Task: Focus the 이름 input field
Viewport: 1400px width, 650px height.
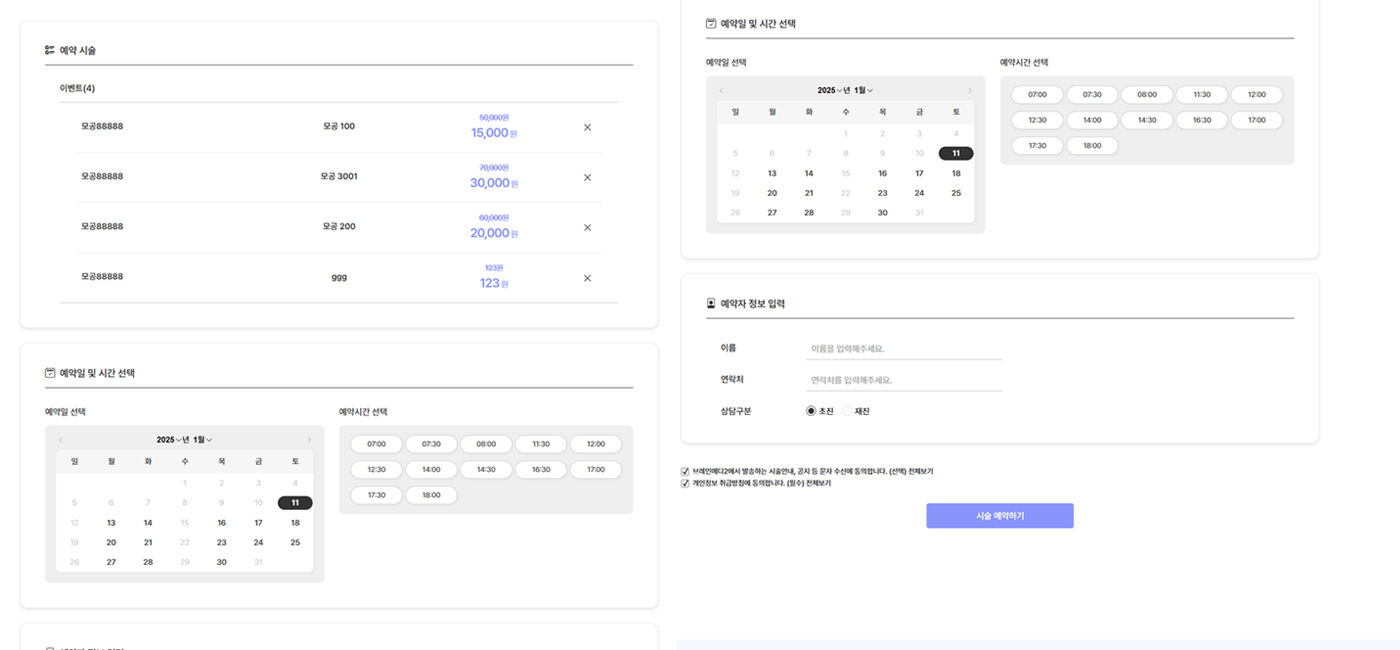Action: tap(904, 349)
